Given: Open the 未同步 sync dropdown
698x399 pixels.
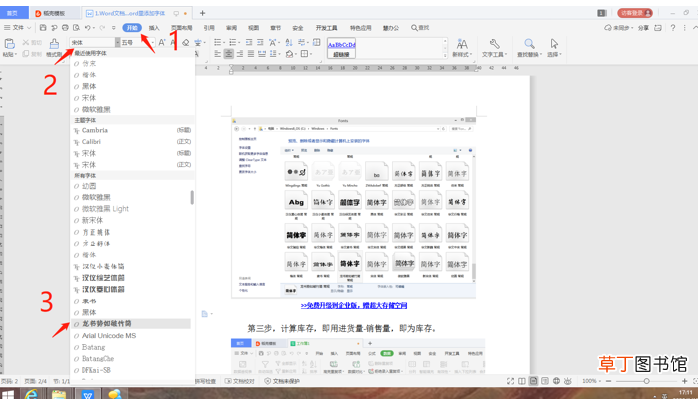Looking at the screenshot, I should pos(618,28).
